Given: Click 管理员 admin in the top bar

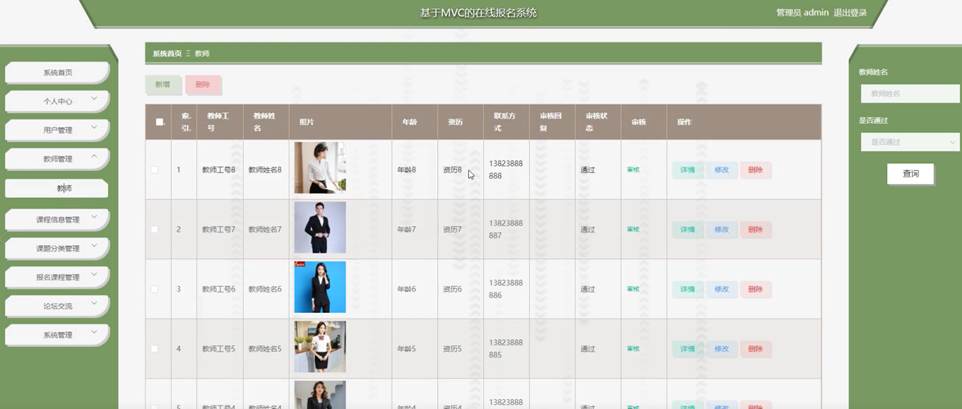Looking at the screenshot, I should (x=802, y=13).
